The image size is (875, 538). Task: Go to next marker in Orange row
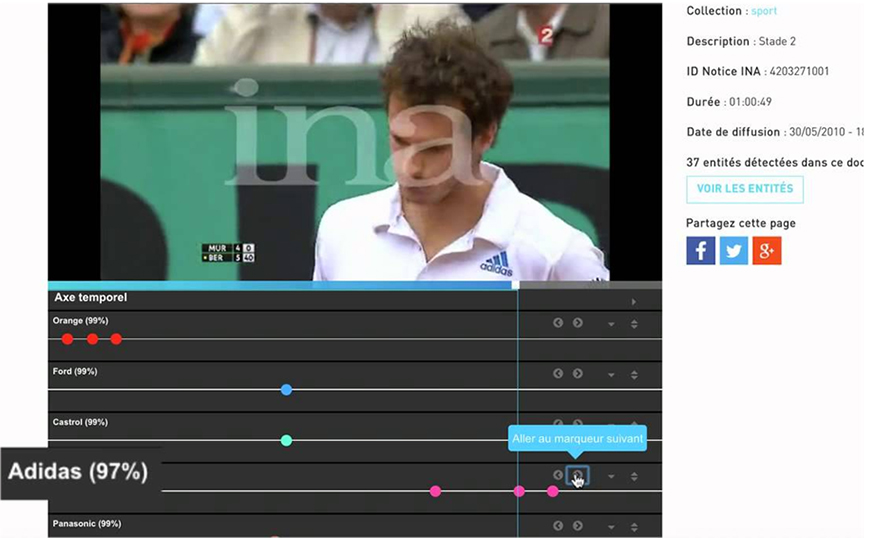click(x=578, y=323)
